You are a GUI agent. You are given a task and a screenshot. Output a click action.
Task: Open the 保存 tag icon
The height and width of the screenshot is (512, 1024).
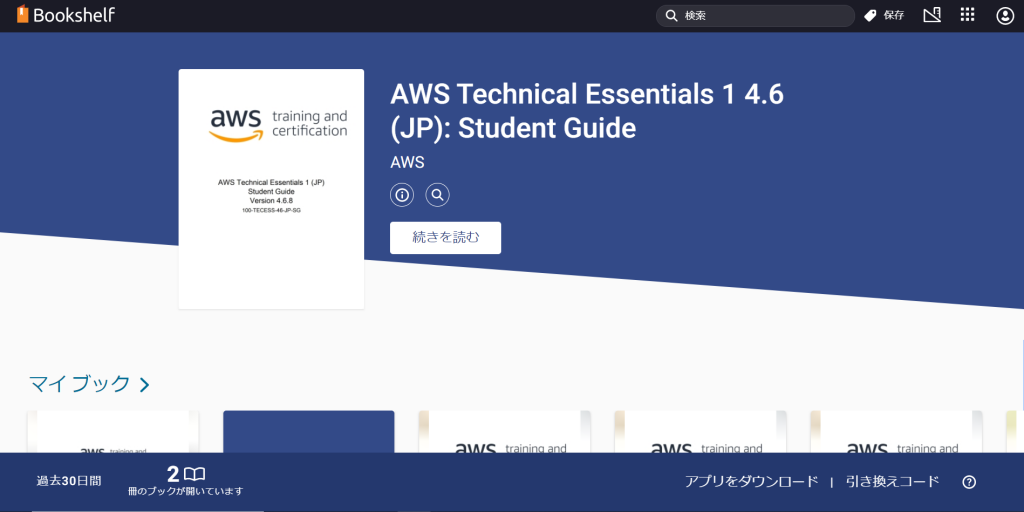click(870, 16)
